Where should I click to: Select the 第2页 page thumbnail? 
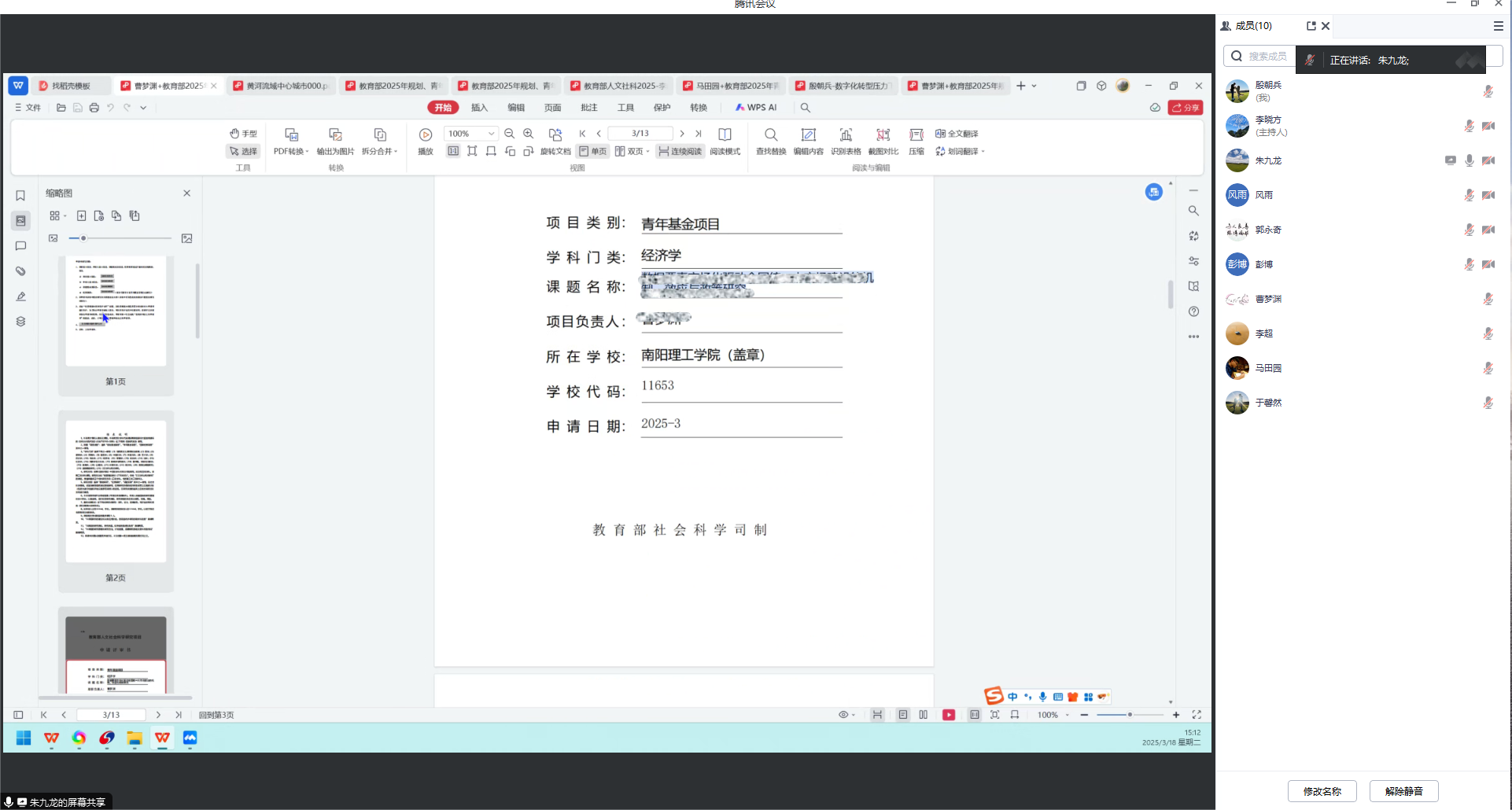pyautogui.click(x=116, y=492)
